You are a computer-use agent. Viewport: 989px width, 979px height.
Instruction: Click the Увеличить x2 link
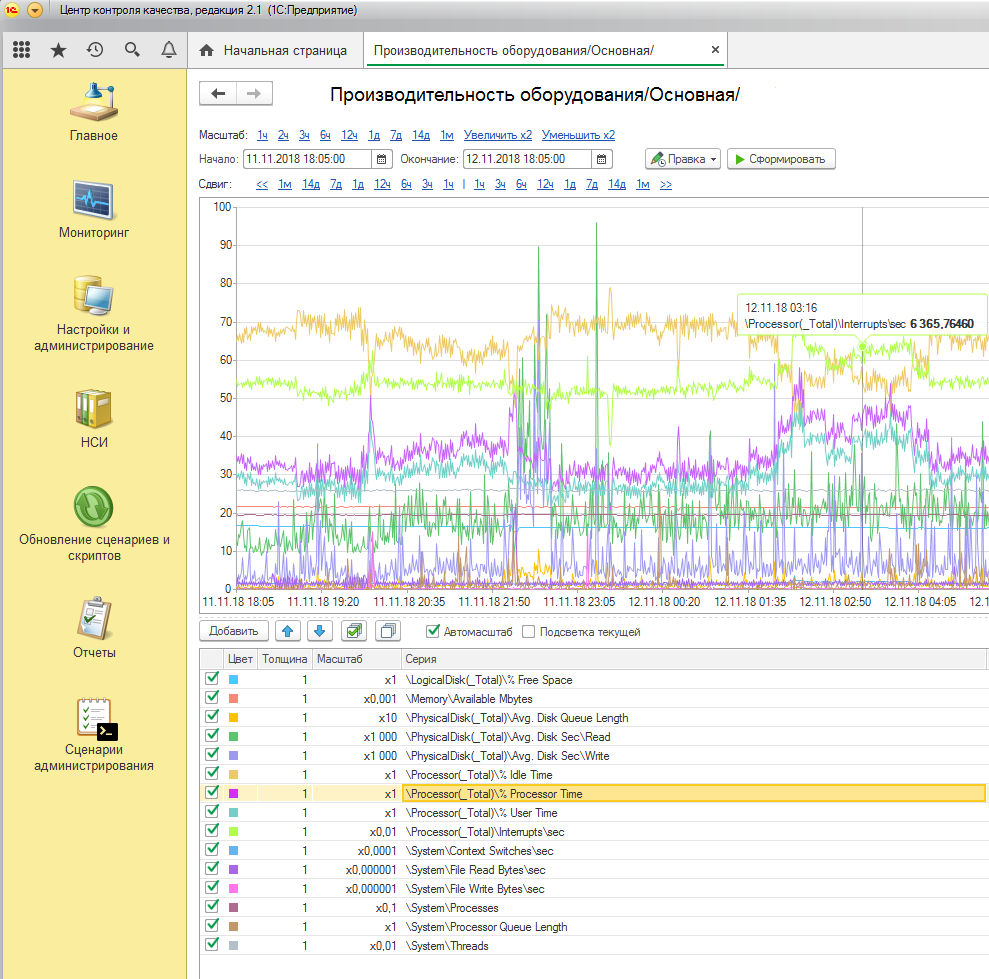pyautogui.click(x=498, y=135)
